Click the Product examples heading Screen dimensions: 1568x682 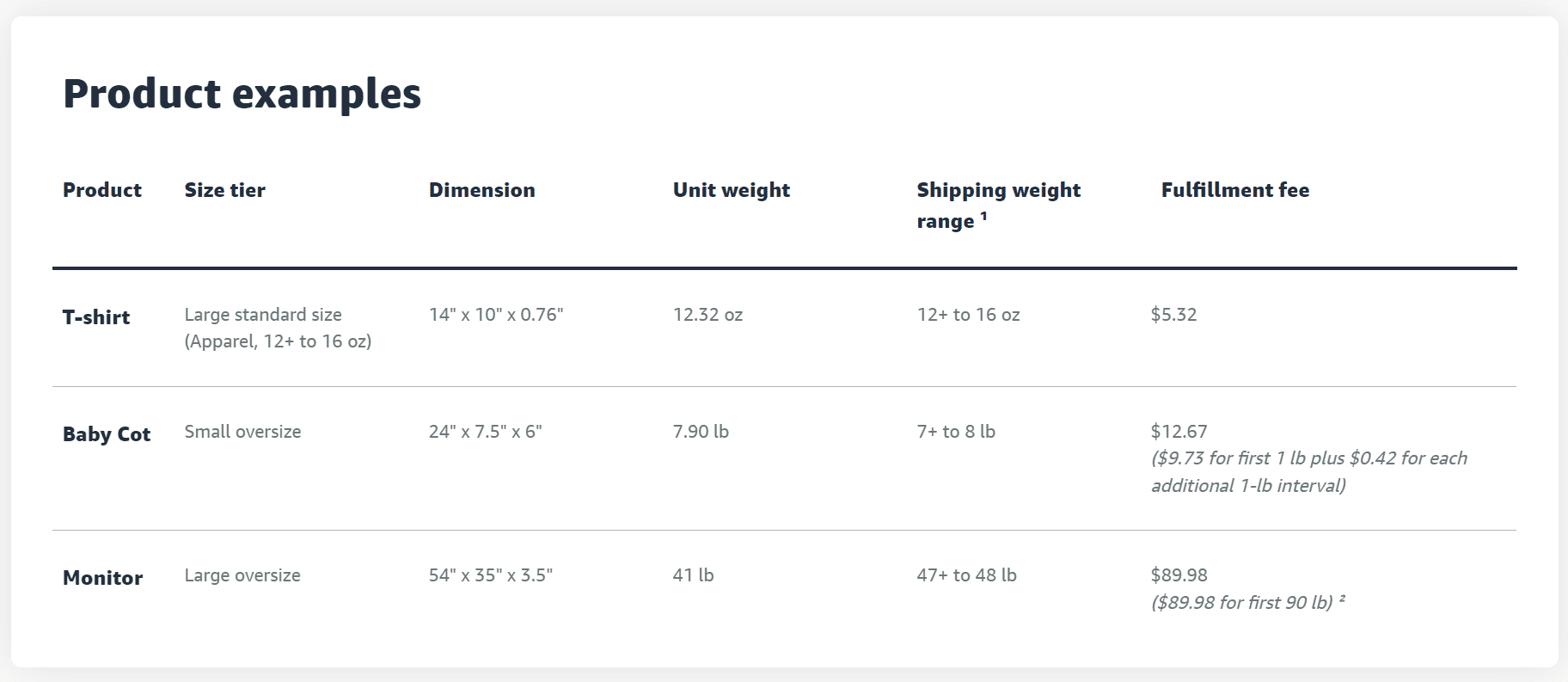coord(242,94)
